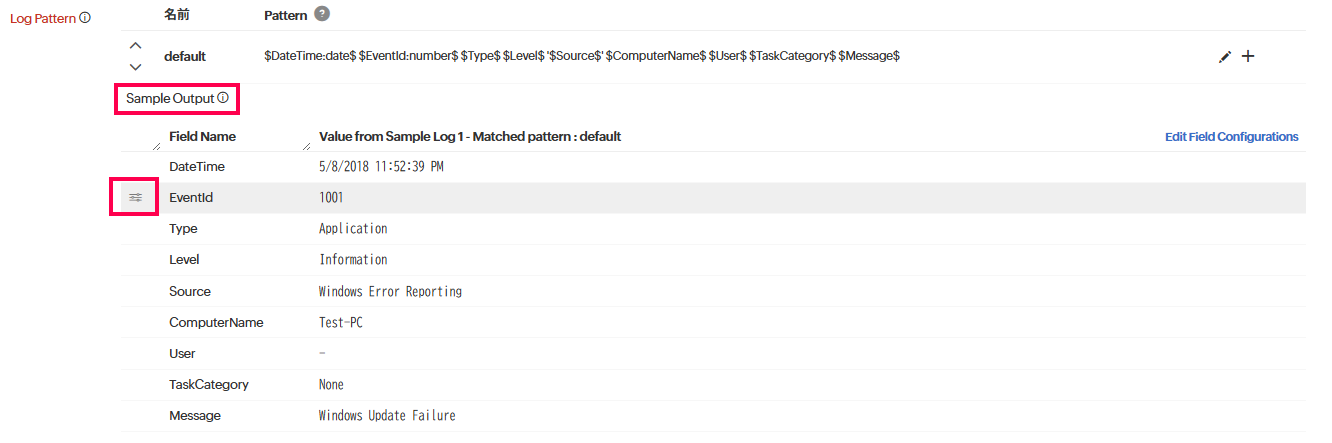Open the help icon next to Pattern header
This screenshot has height=443, width=1332.
(x=321, y=14)
